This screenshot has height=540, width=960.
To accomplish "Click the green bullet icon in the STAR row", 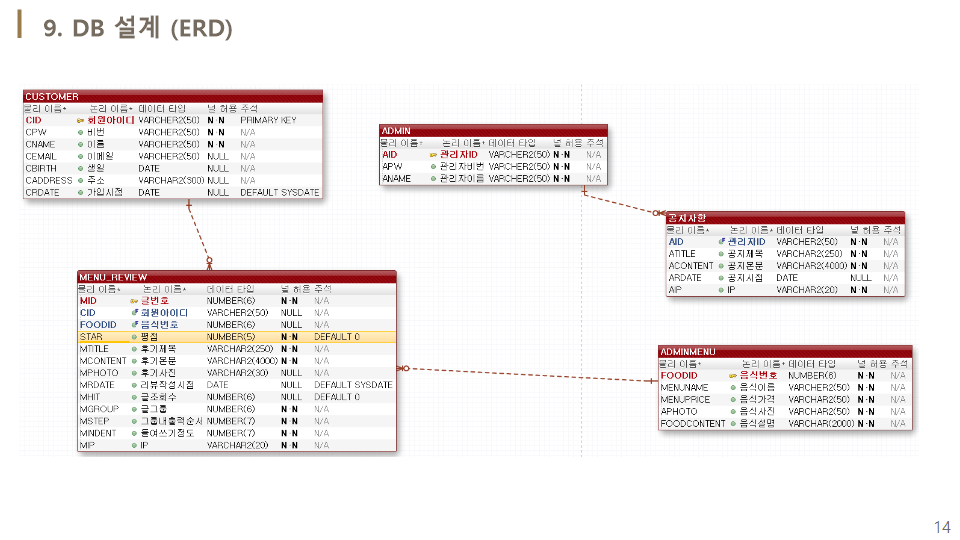I will click(x=134, y=337).
